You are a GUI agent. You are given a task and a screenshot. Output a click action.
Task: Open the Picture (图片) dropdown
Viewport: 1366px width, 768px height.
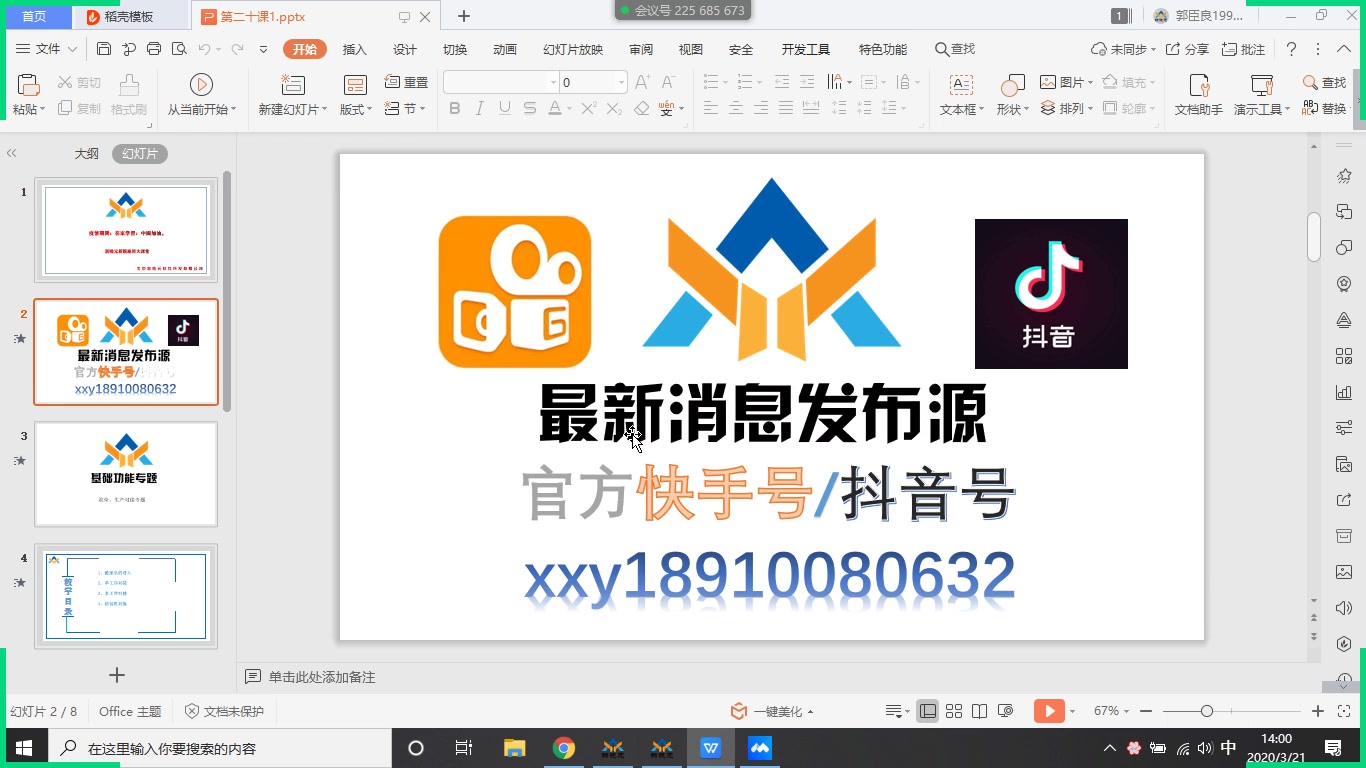(1066, 82)
